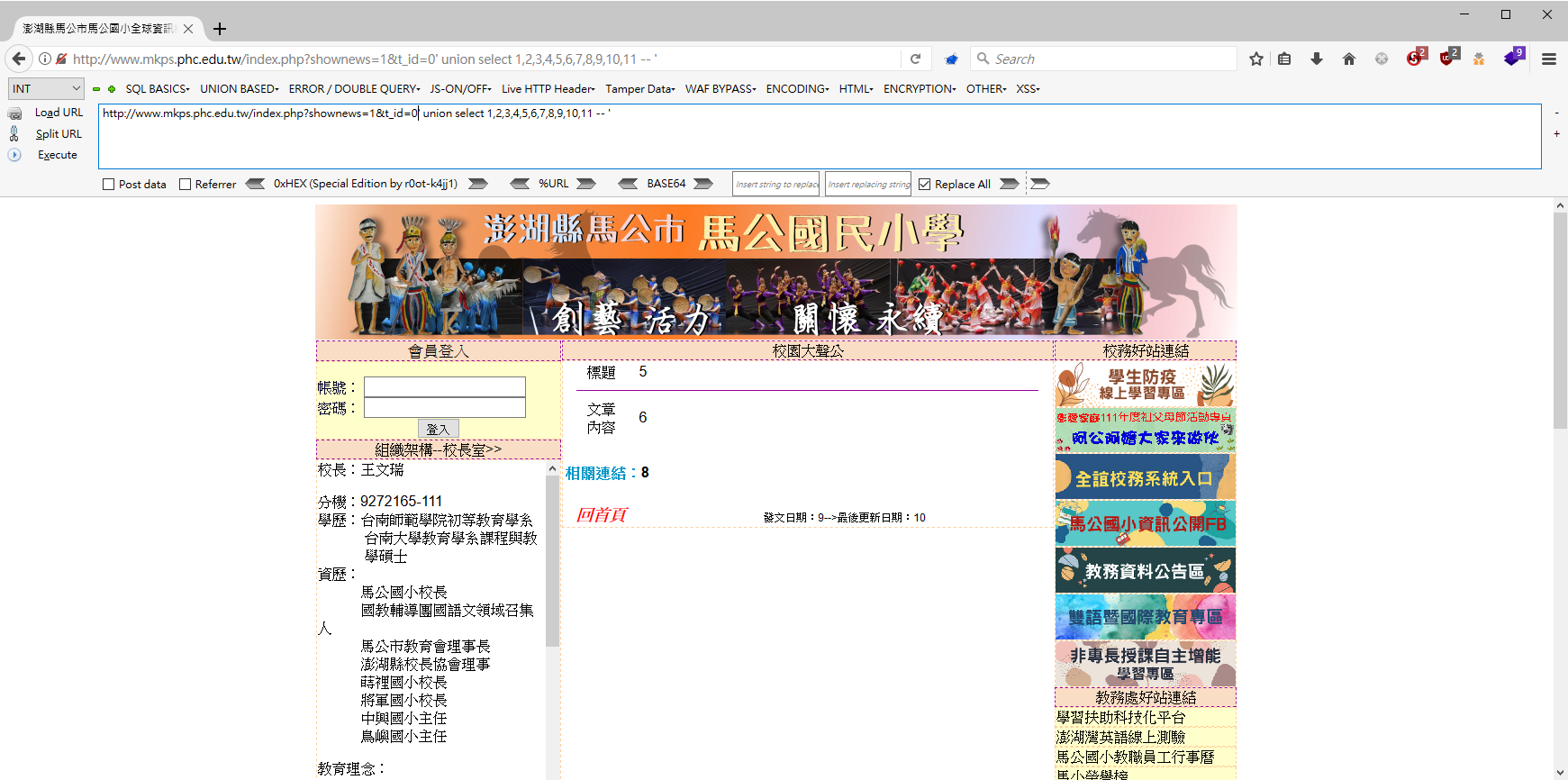The image size is (1568, 780).
Task: Expand the UNION BASED menu
Action: click(240, 89)
